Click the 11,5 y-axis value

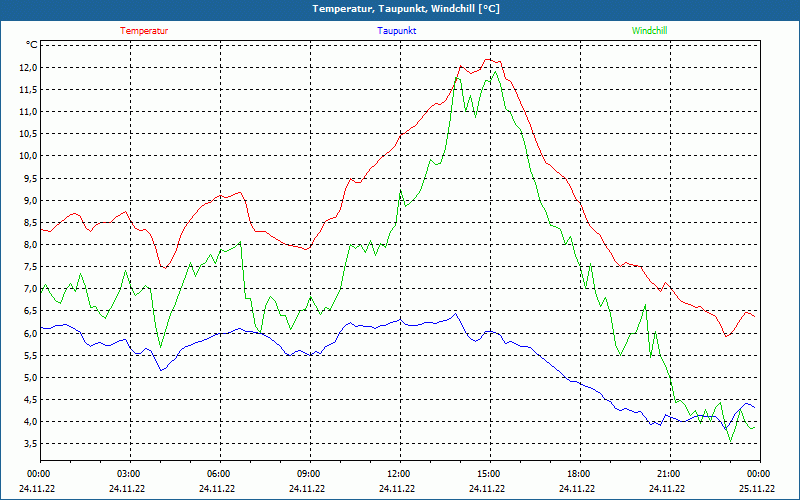(x=29, y=89)
